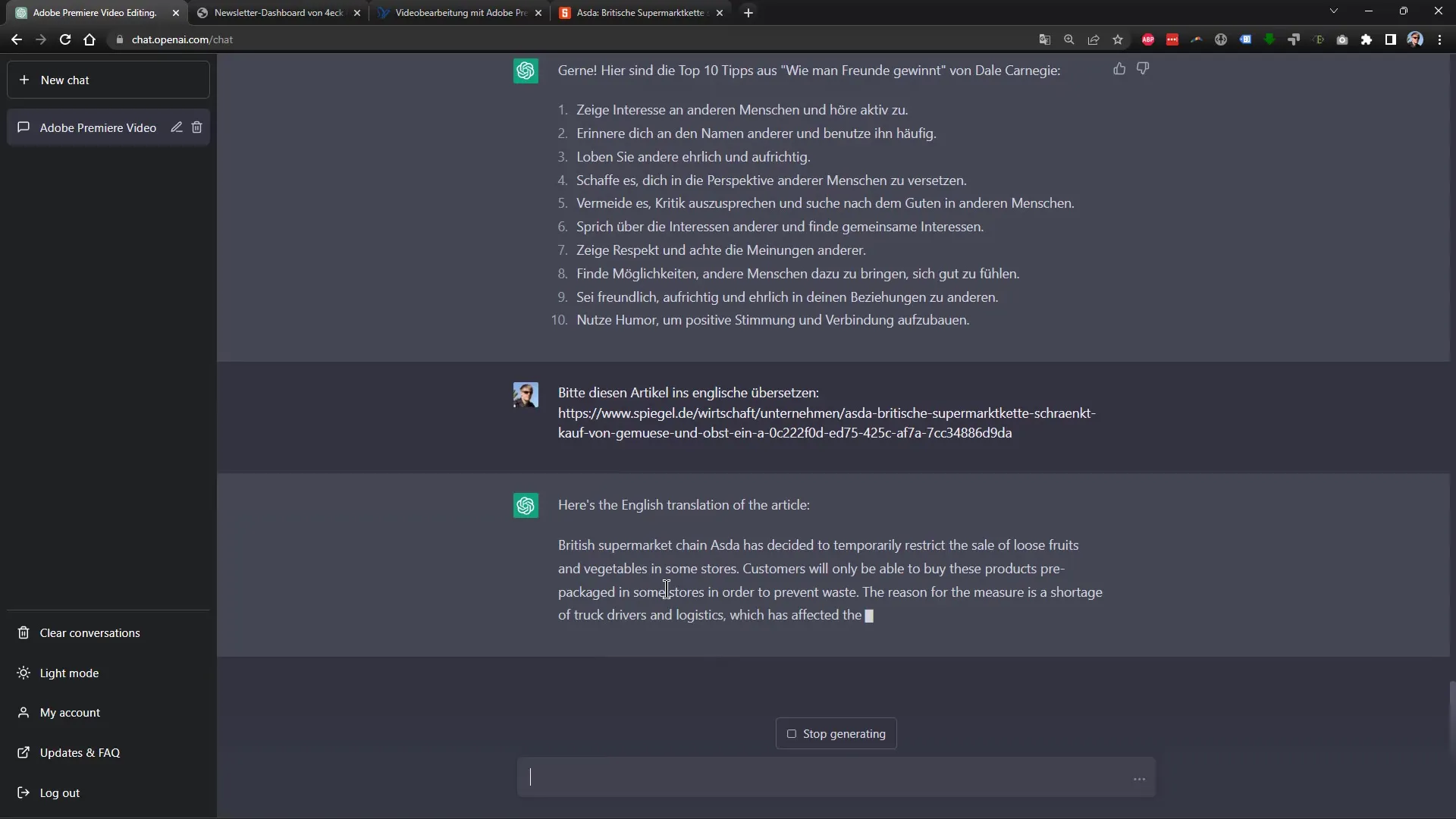The height and width of the screenshot is (819, 1456).
Task: Click the delete icon next to Adobe Premiere Video
Action: (198, 127)
